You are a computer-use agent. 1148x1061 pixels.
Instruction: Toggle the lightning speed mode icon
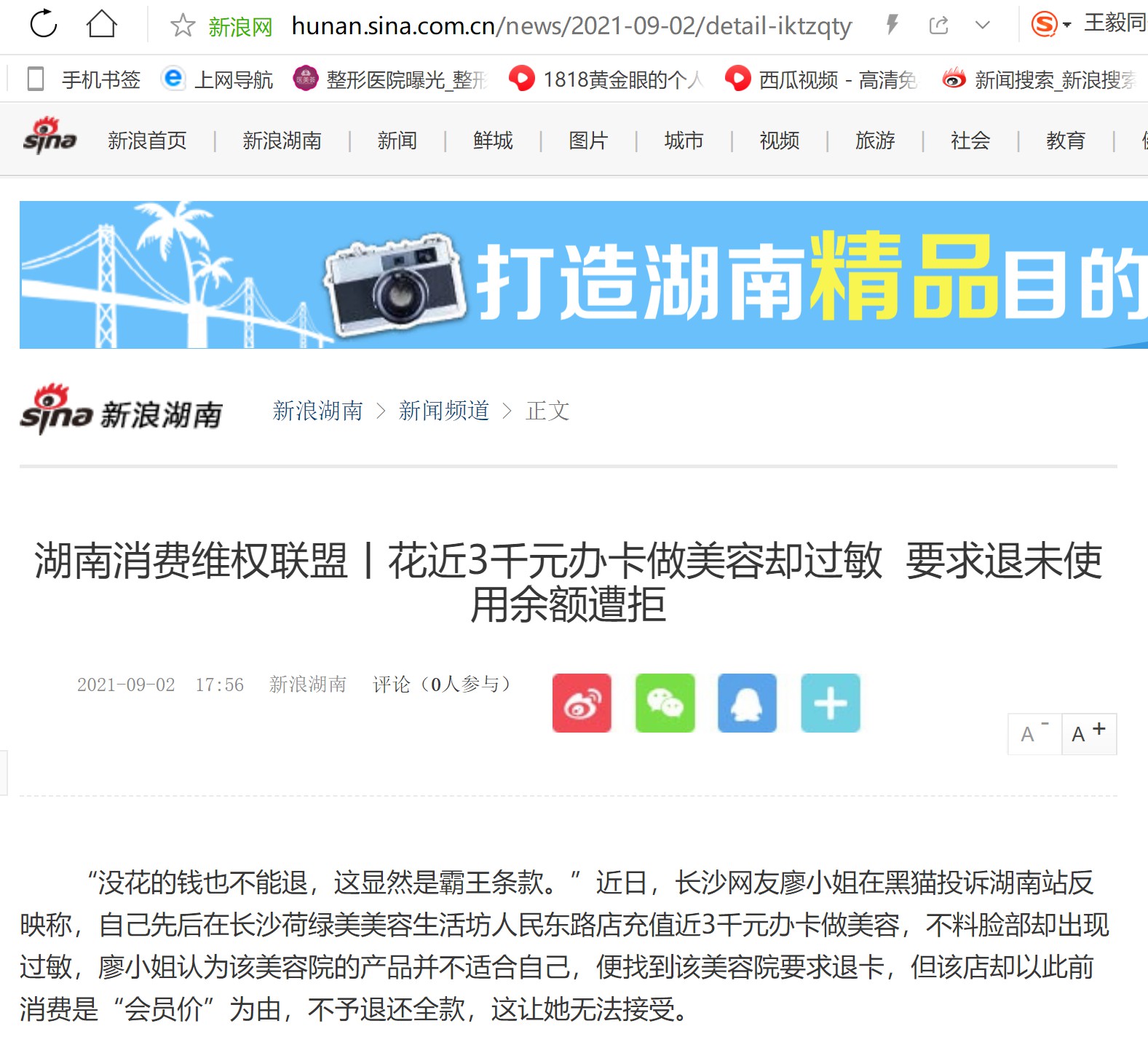892,25
